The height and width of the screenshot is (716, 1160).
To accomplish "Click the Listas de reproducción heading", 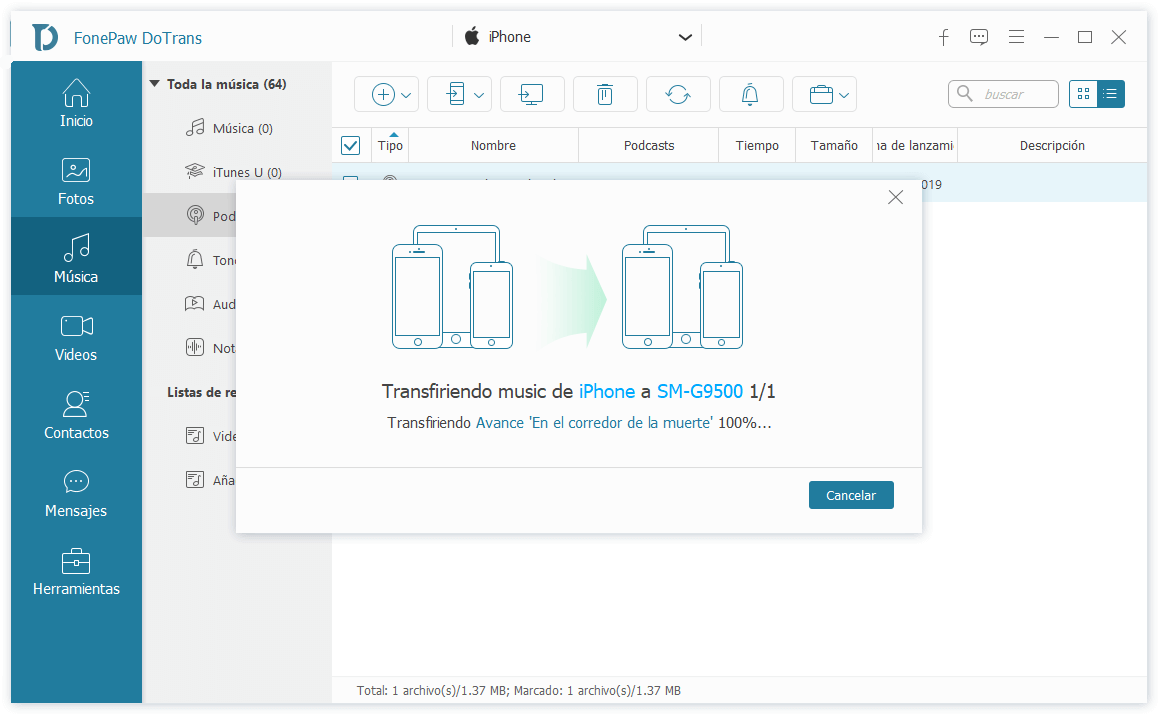I will click(201, 392).
